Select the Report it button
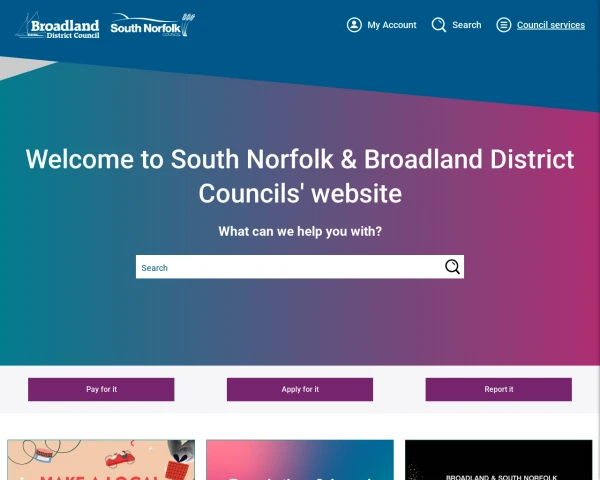This screenshot has height=480, width=600. point(499,389)
